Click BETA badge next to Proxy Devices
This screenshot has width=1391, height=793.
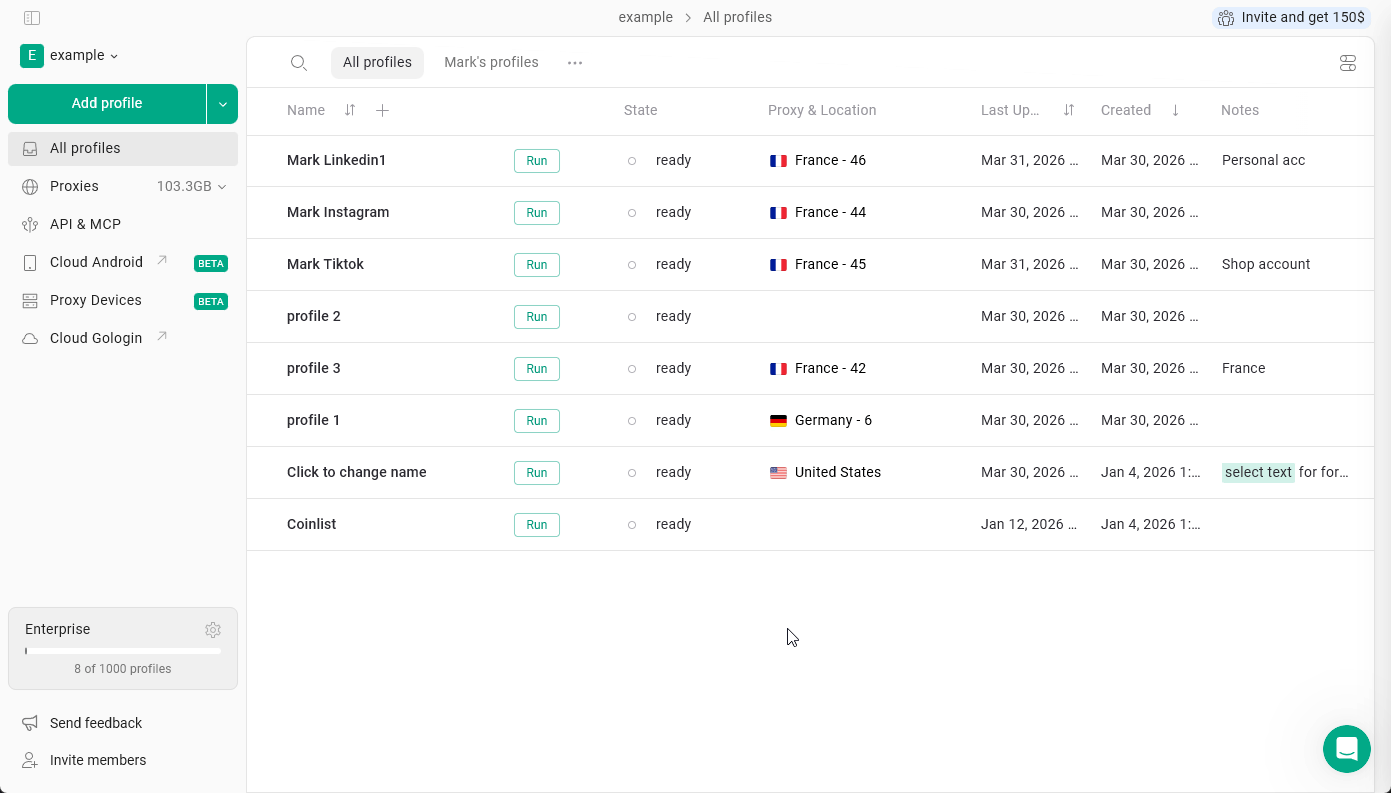pos(211,302)
